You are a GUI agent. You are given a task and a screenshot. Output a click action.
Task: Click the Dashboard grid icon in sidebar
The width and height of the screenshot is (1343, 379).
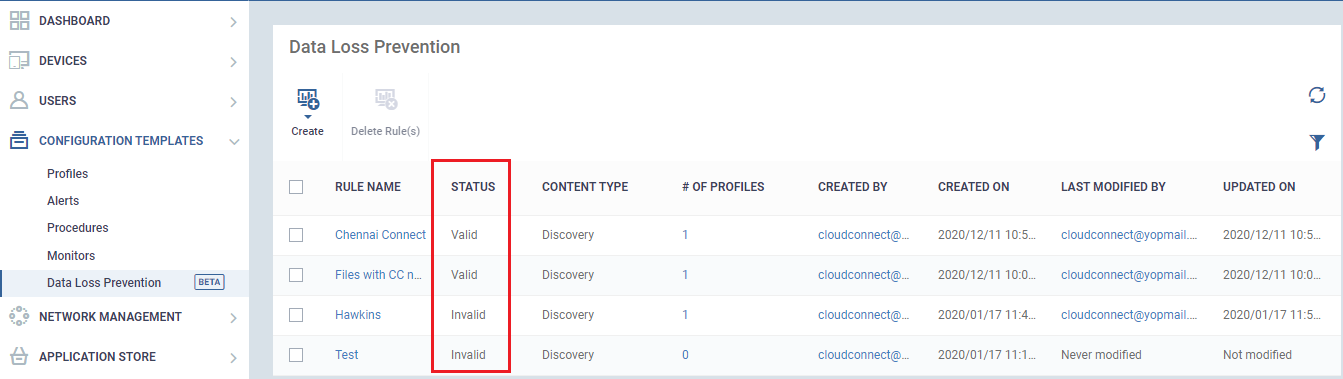(18, 21)
